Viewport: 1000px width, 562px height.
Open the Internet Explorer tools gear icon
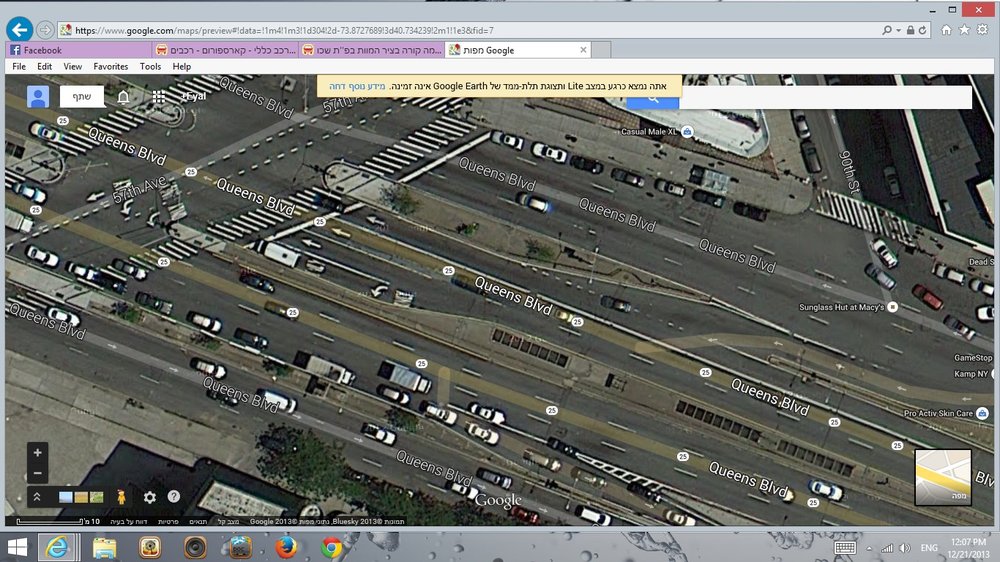pos(983,30)
